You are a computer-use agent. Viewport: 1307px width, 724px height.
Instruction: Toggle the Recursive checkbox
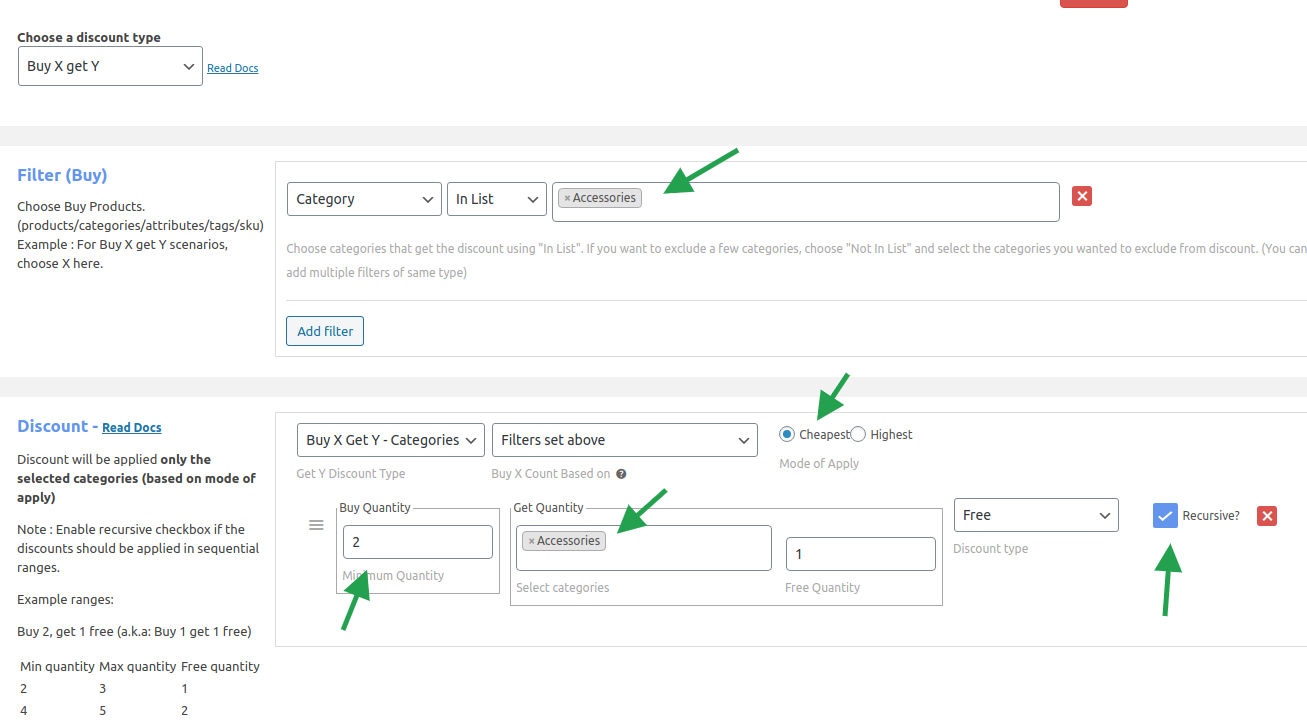[1165, 515]
